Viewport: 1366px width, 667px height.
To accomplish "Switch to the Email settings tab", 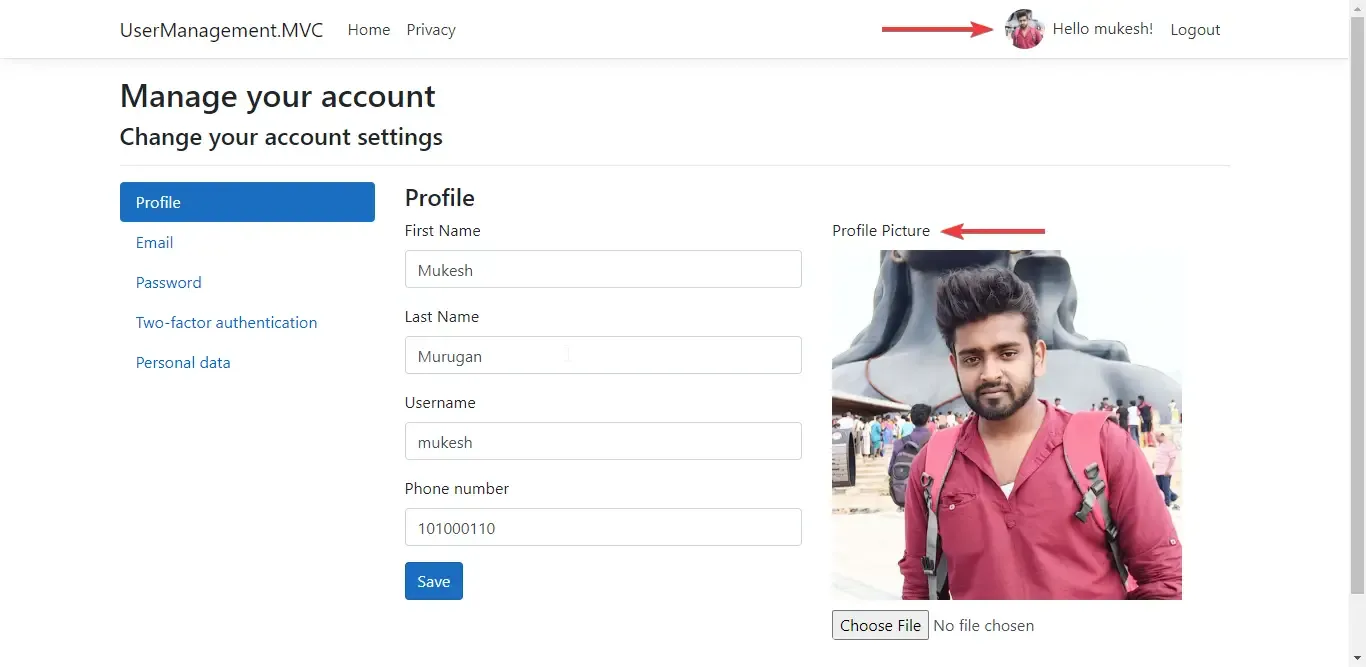I will (x=154, y=242).
